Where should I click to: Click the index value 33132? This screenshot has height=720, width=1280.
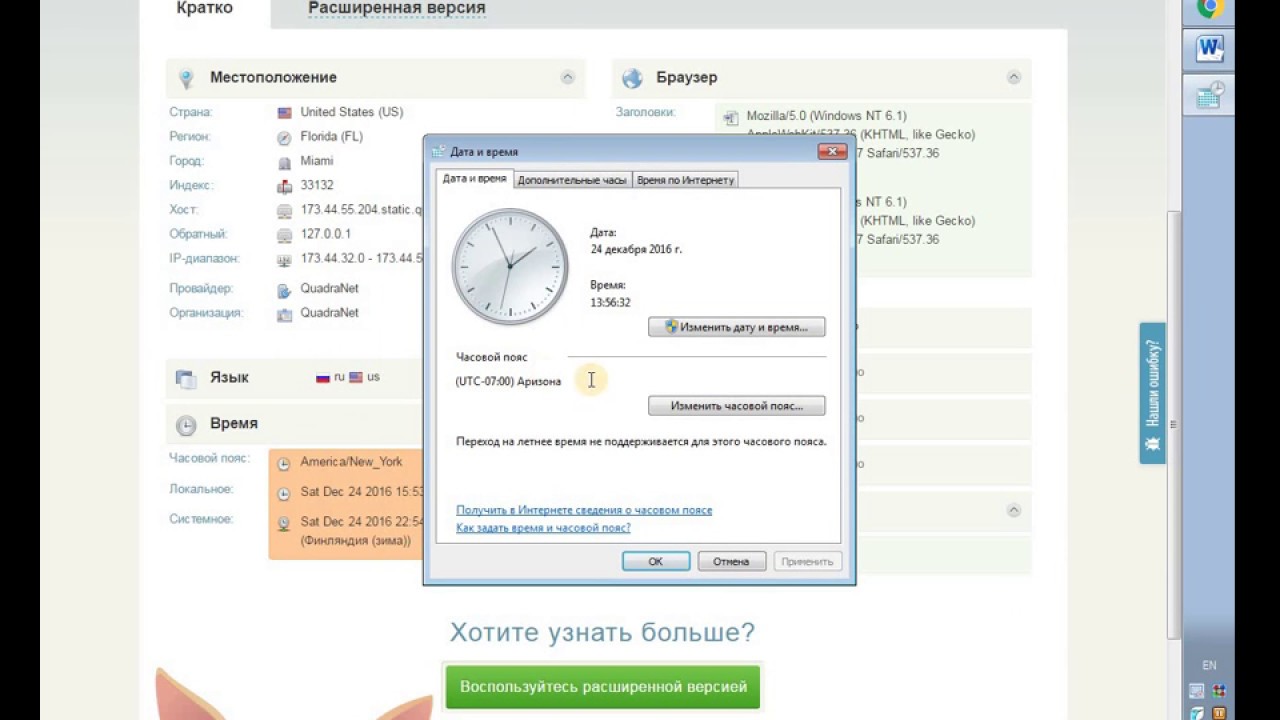(317, 185)
